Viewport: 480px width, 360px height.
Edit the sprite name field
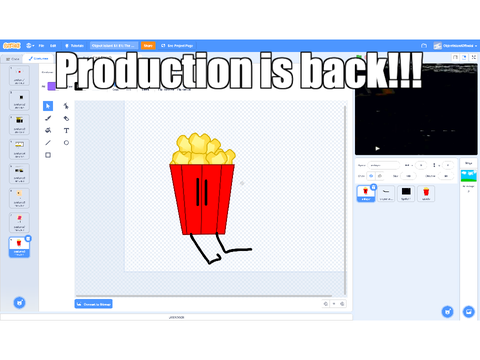click(x=384, y=165)
